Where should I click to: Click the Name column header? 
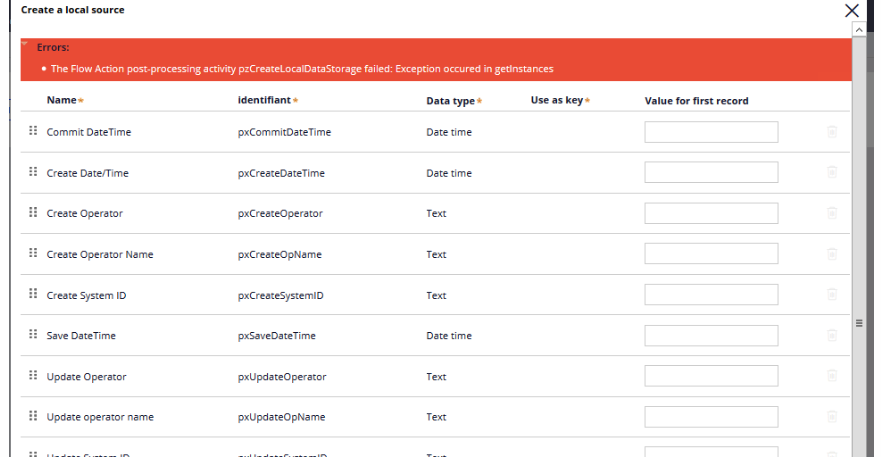[x=62, y=100]
